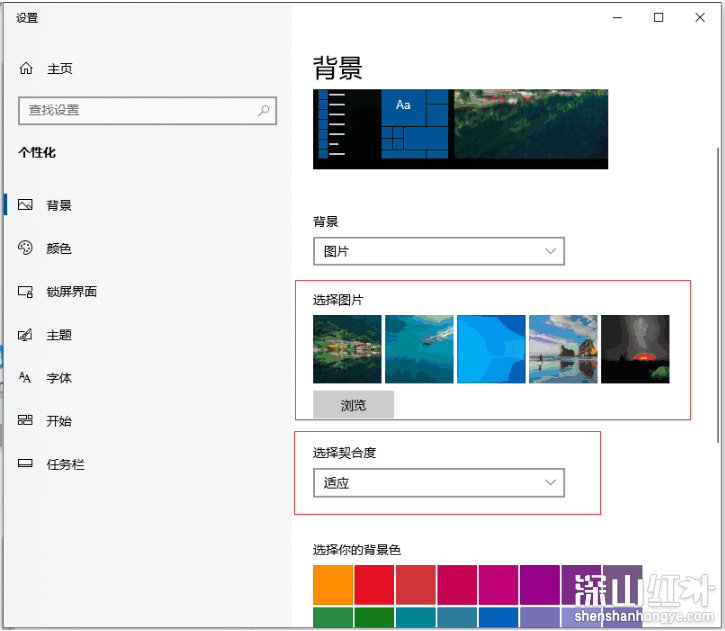Image resolution: width=725 pixels, height=631 pixels.
Task: Click the 颜色 palette icon
Action: 25,248
